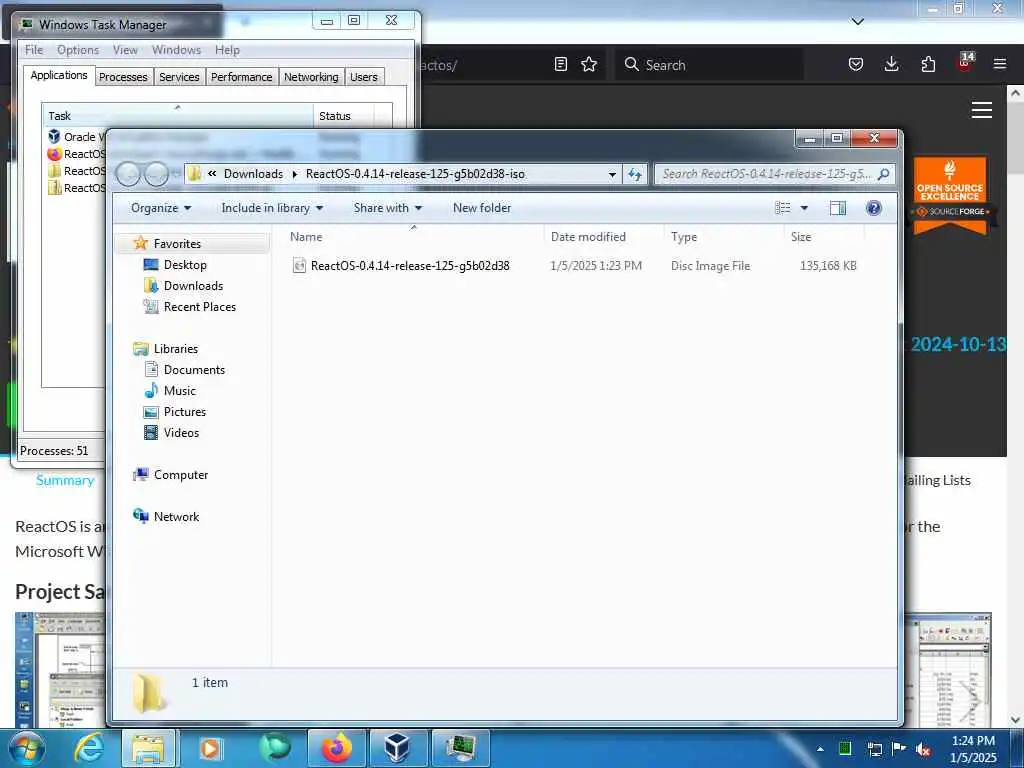This screenshot has width=1024, height=768.
Task: Open Task Manager View menu
Action: click(125, 50)
